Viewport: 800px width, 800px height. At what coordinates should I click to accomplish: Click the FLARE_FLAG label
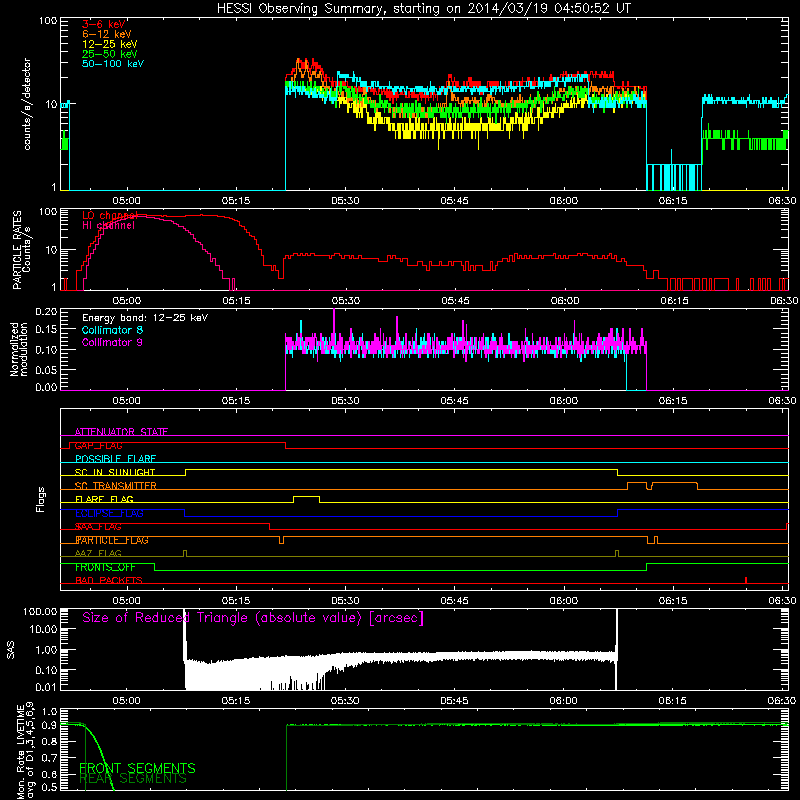point(104,499)
